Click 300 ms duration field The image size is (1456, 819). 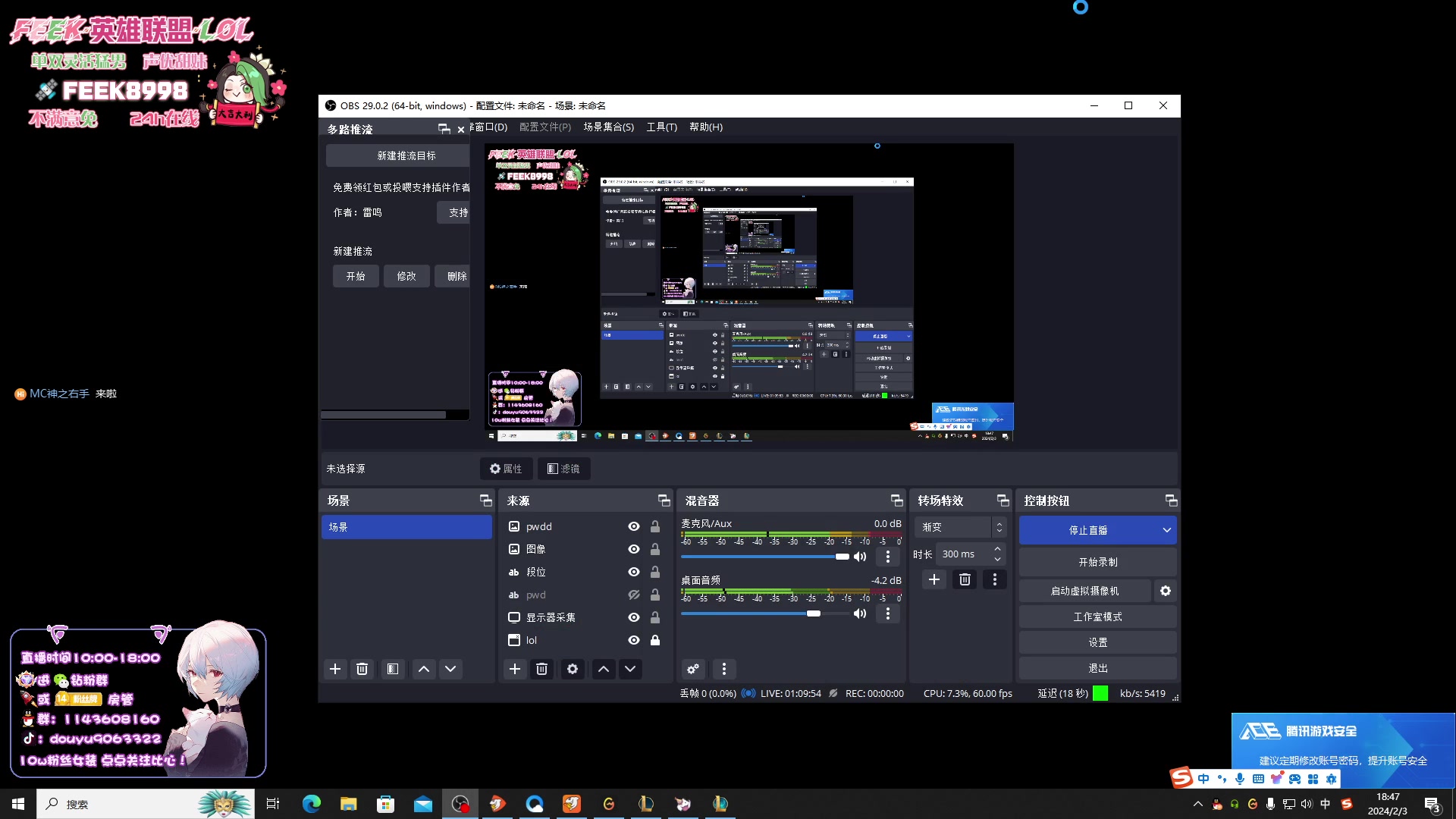pos(963,554)
